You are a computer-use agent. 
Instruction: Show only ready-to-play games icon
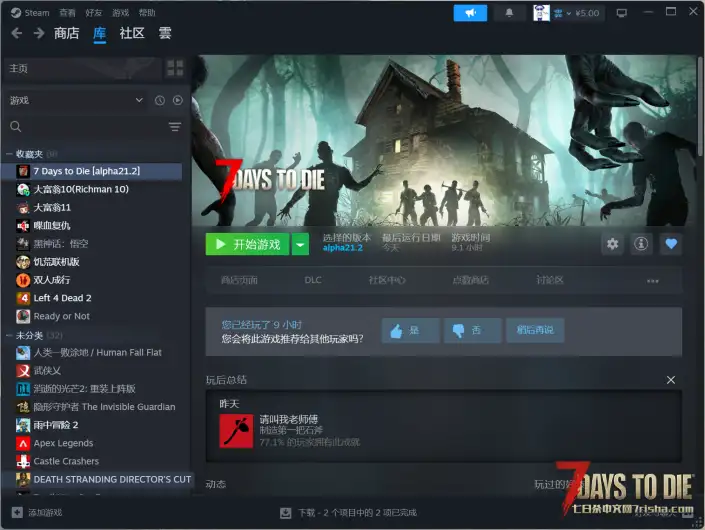178,101
